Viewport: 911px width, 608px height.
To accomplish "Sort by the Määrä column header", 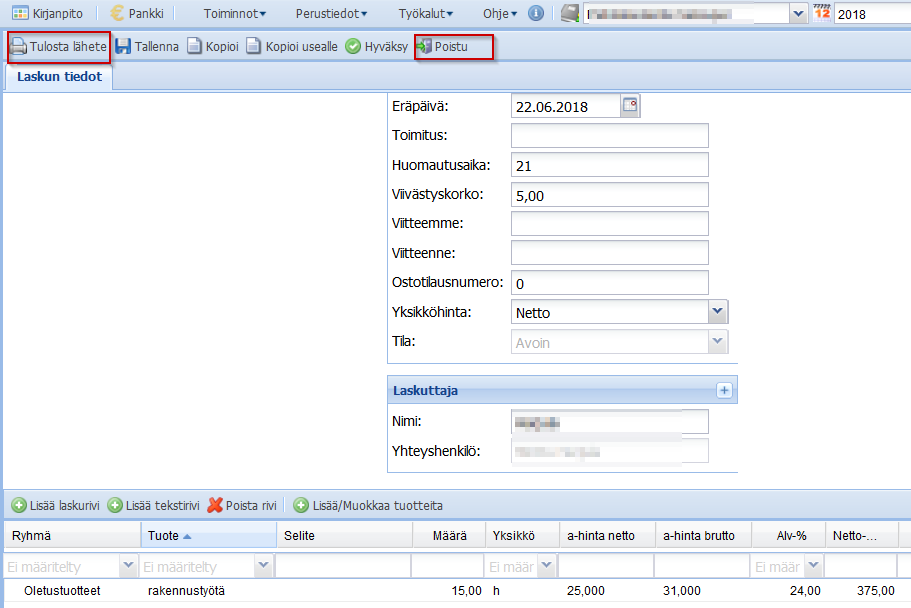I will point(449,535).
